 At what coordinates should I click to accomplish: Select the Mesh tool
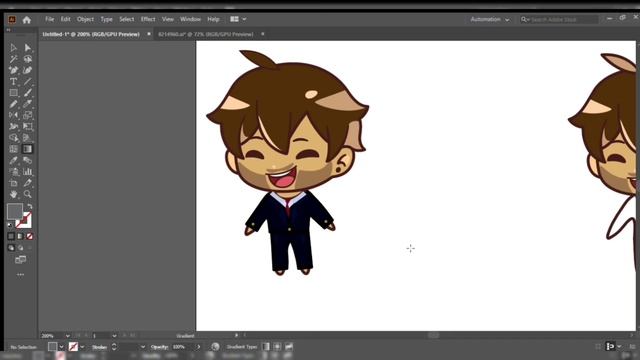pyautogui.click(x=13, y=149)
